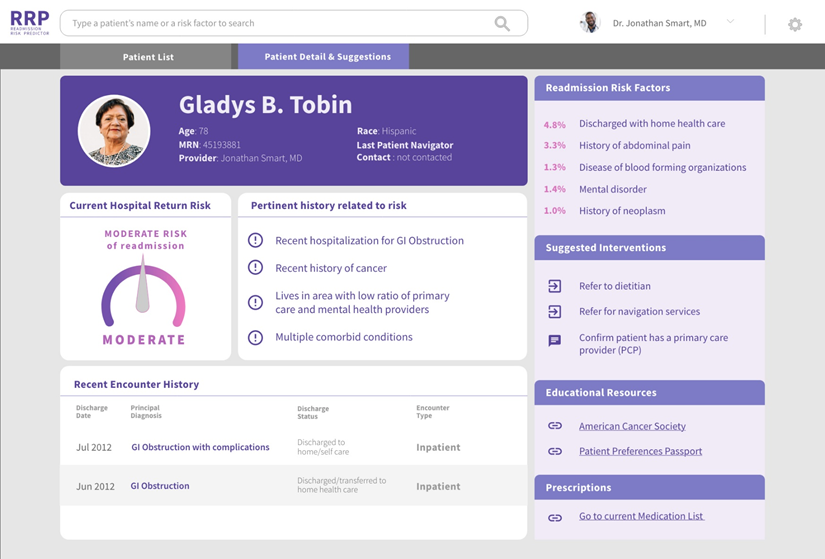Expand the Dr. Jonathan Smart account dropdown

(x=730, y=22)
